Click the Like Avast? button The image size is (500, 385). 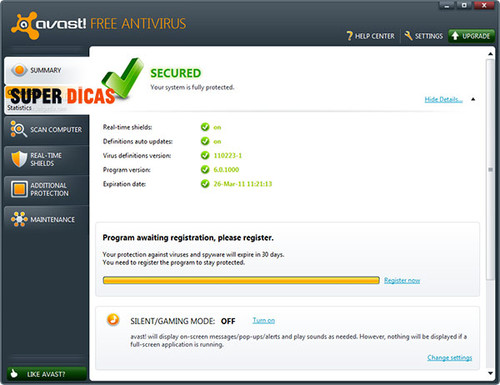tap(47, 374)
